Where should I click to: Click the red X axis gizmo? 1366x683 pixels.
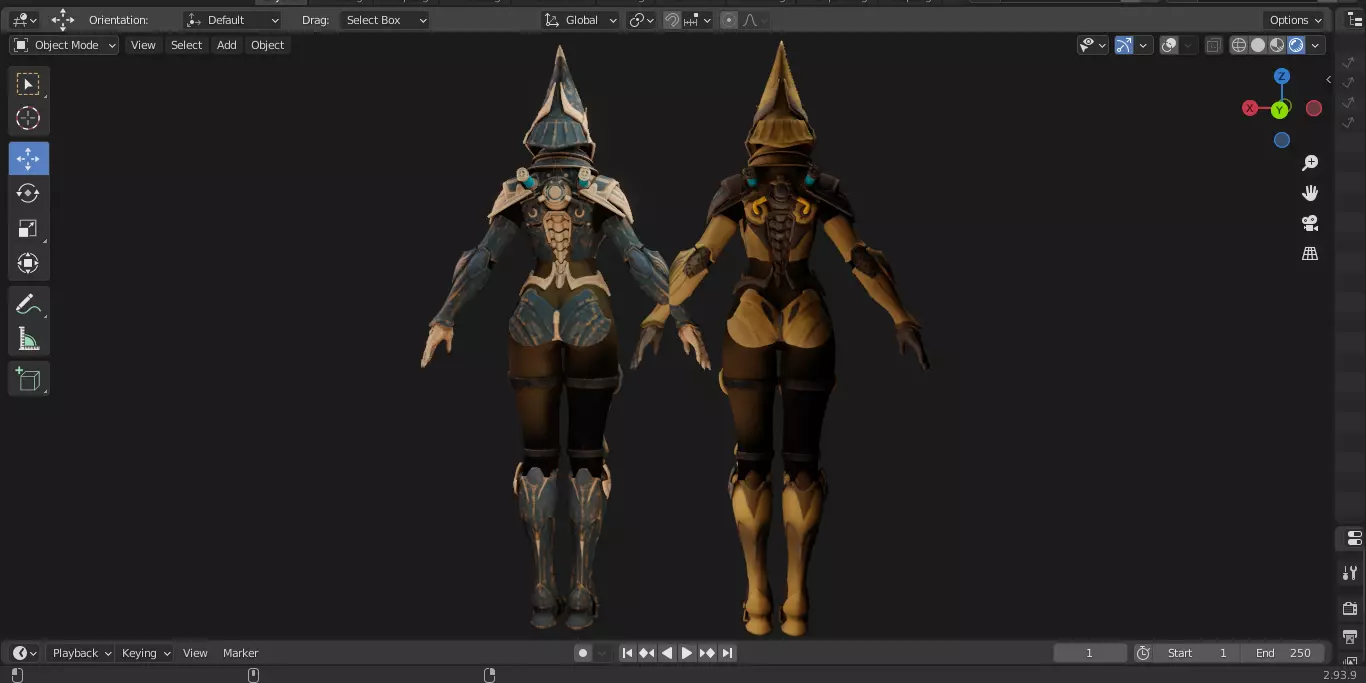tap(1250, 108)
